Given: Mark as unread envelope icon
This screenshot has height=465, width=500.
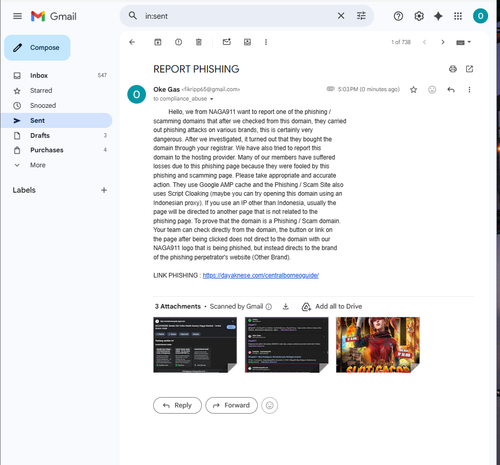Looking at the screenshot, I should click(227, 42).
